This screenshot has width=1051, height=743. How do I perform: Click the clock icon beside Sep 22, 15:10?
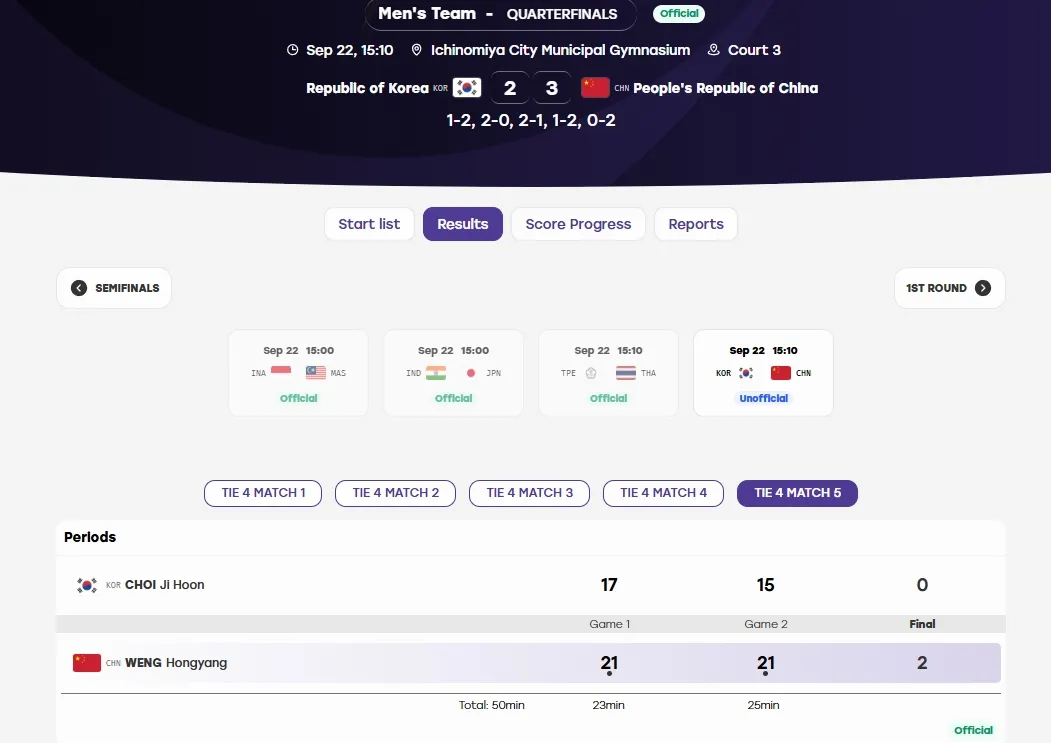292,50
